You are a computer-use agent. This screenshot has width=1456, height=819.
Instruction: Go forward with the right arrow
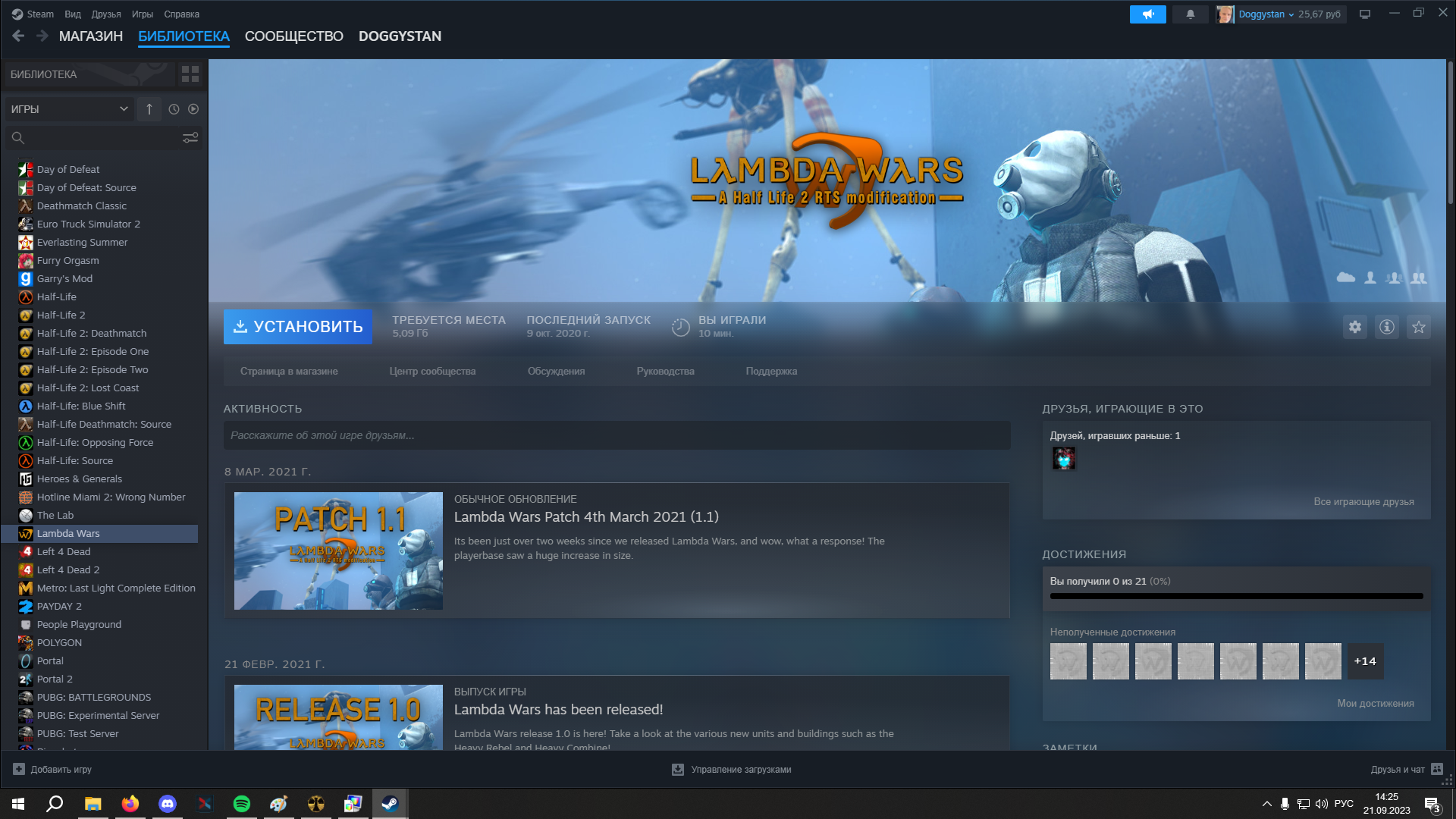42,36
